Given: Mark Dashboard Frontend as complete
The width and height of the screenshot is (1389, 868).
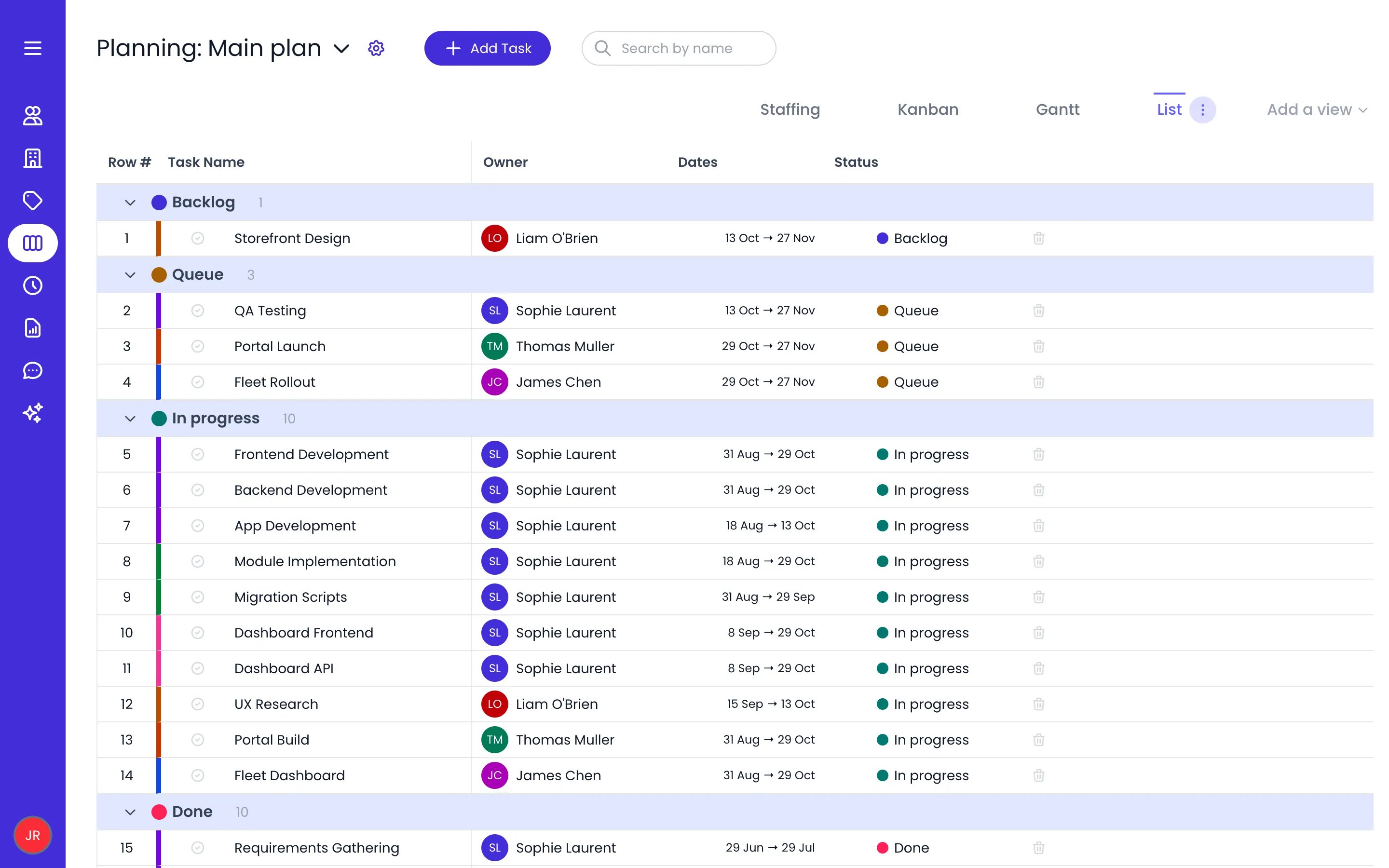Looking at the screenshot, I should click(197, 633).
